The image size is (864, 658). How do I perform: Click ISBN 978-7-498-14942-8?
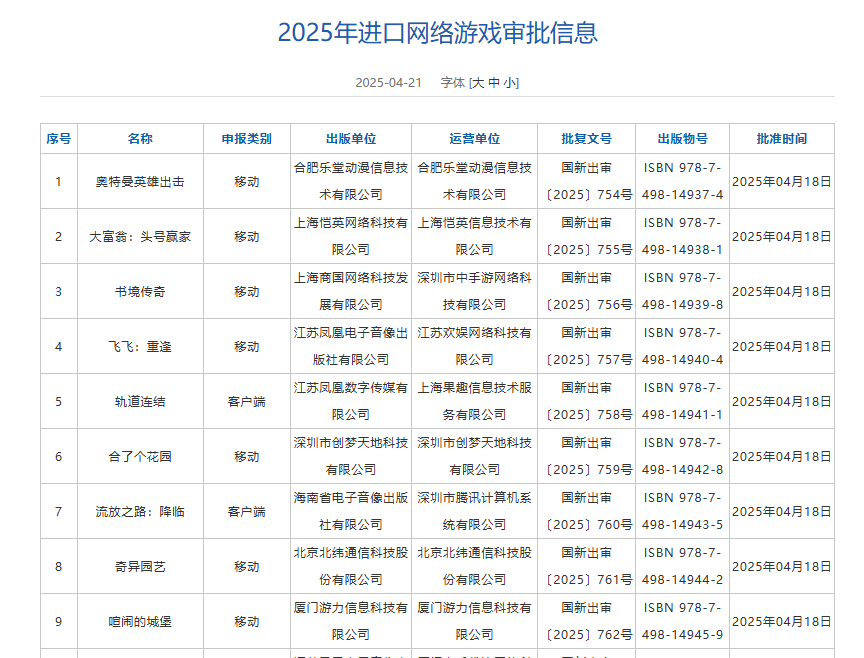(x=683, y=456)
